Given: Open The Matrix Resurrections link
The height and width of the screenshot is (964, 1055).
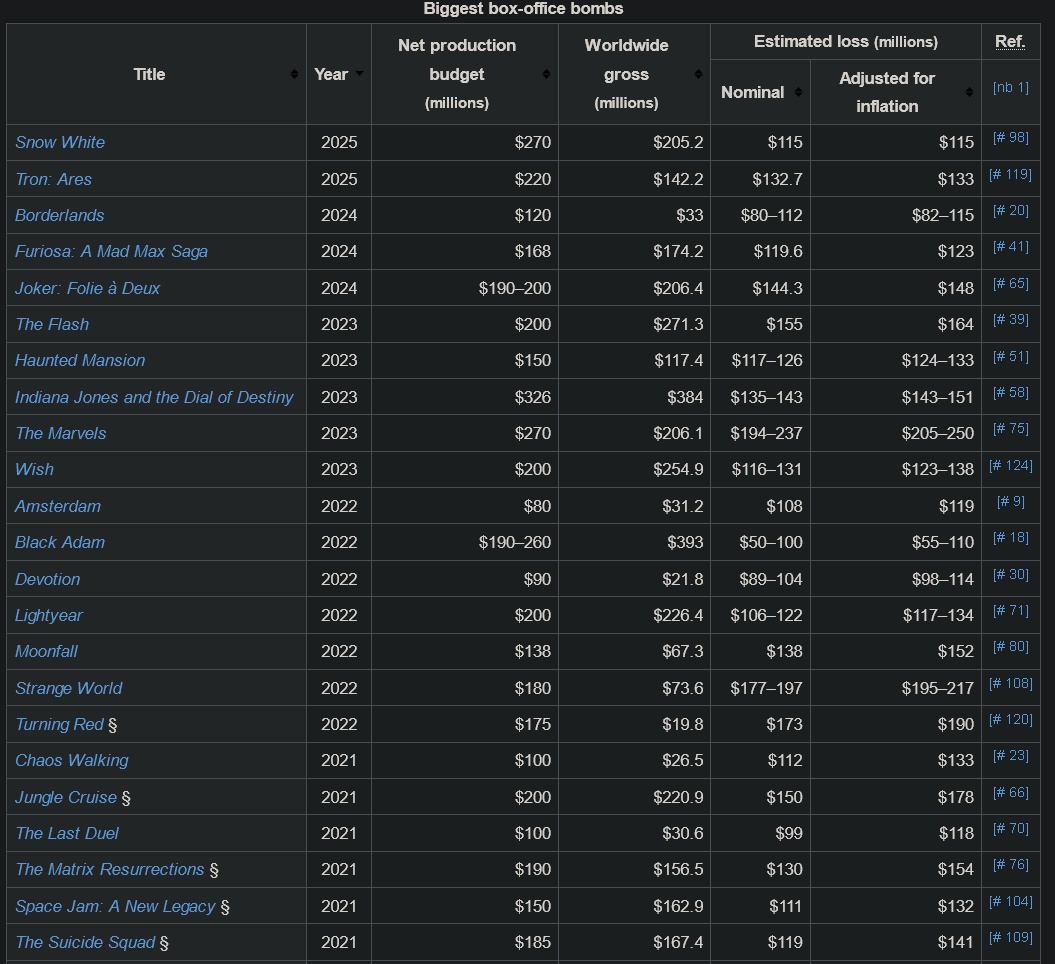Looking at the screenshot, I should pos(110,869).
